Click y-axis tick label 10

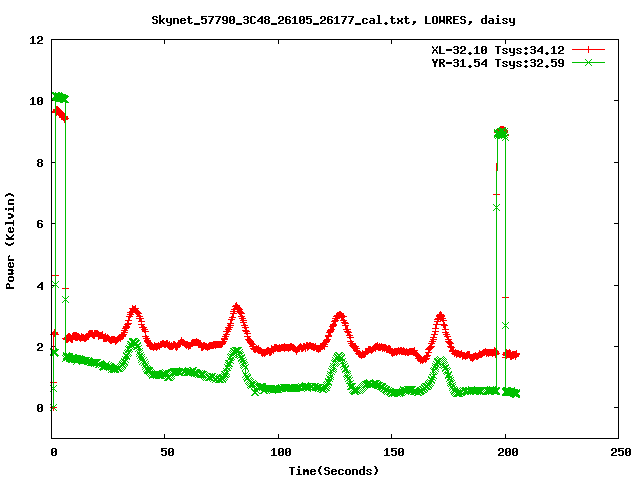click(x=36, y=101)
